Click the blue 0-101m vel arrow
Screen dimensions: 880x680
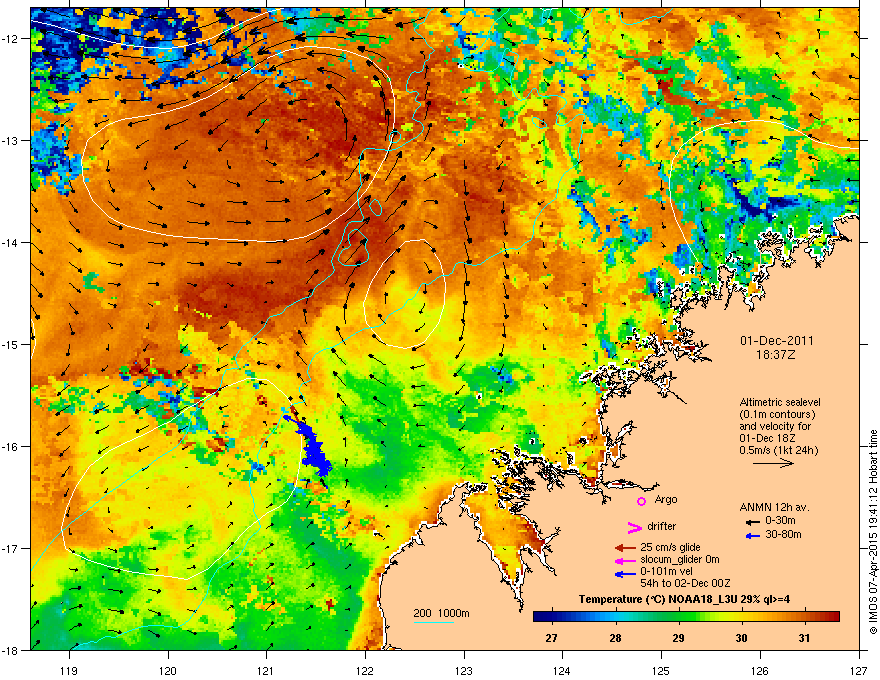point(626,573)
